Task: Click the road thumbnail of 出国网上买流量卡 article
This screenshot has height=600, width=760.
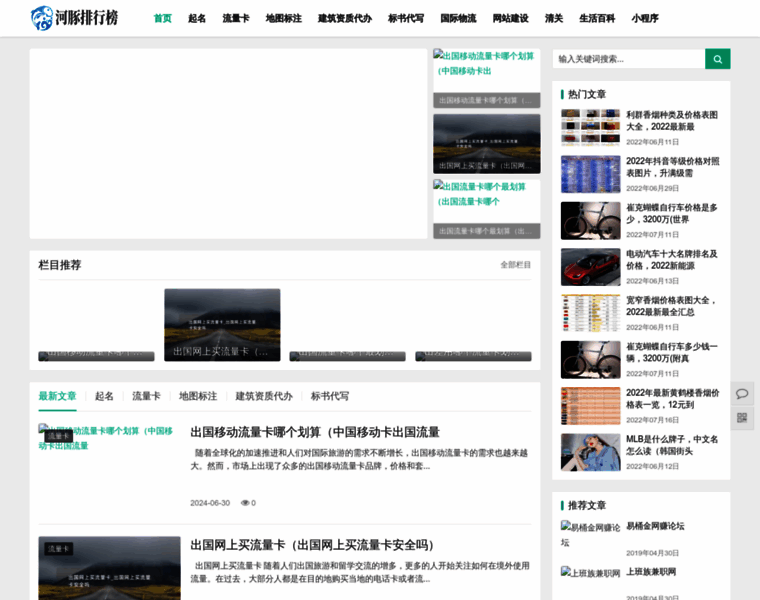Action: [110, 568]
